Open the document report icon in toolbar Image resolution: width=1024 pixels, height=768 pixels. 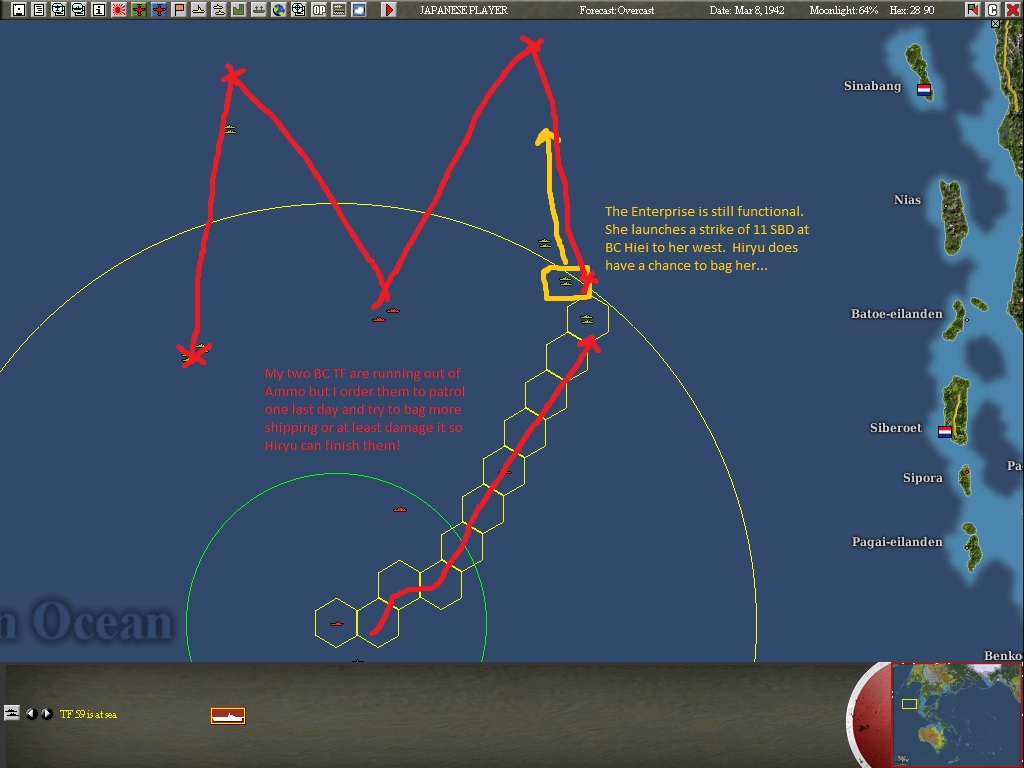pyautogui.click(x=39, y=10)
